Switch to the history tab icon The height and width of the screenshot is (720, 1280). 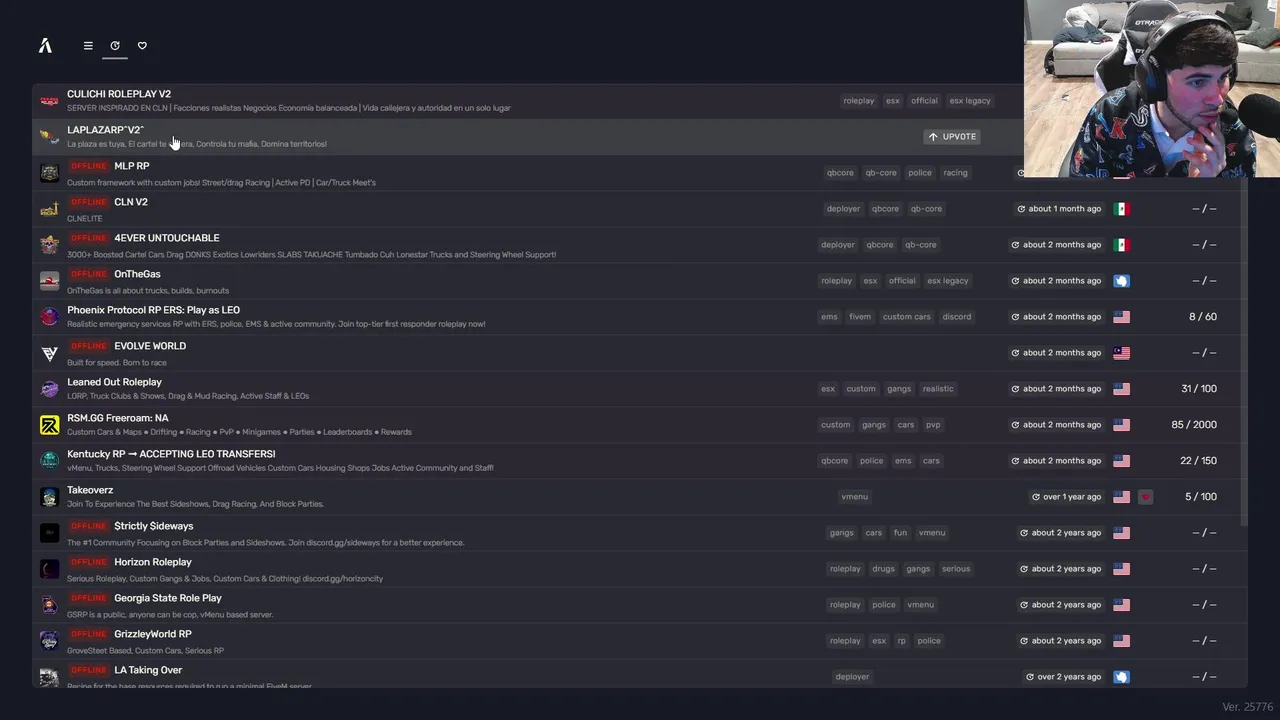tap(115, 45)
